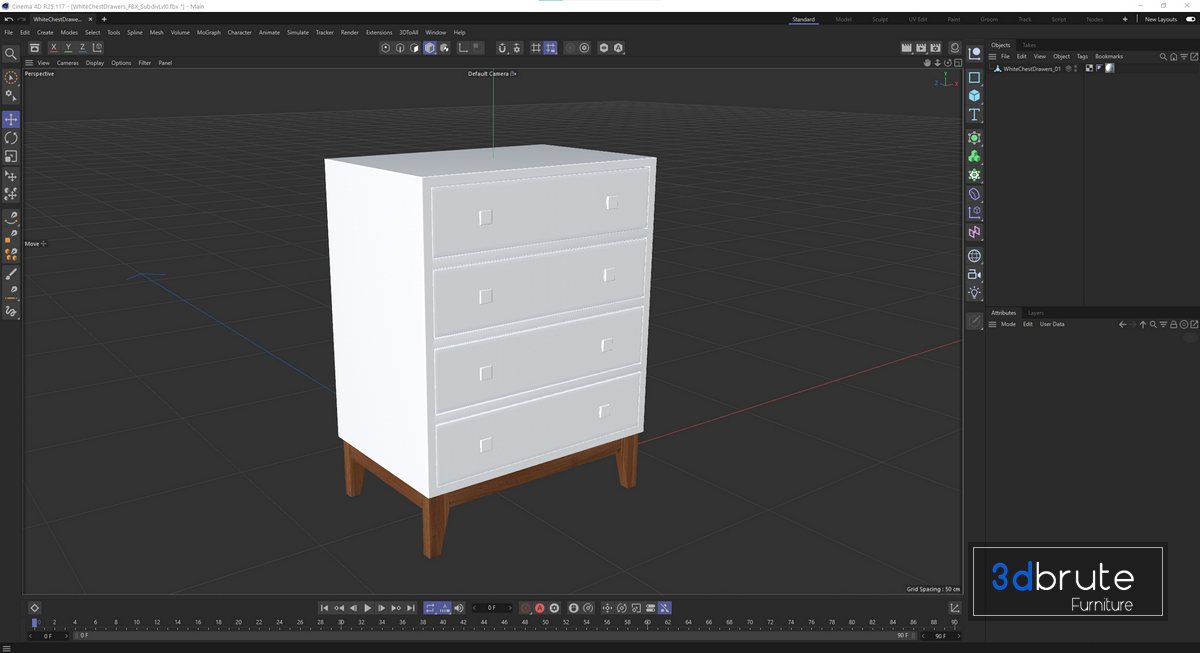1200x653 pixels.
Task: Open the Cameras viewport dropdown menu
Action: pos(67,63)
